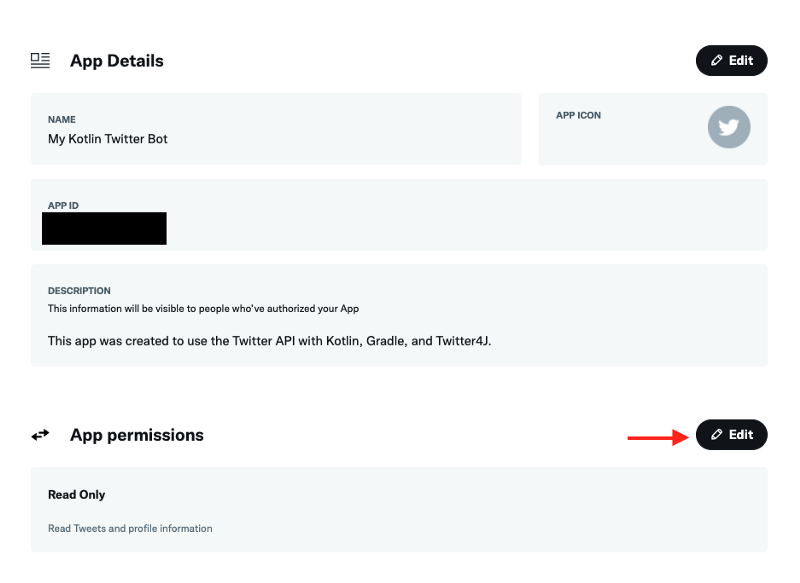Click the APP ID label

pyautogui.click(x=63, y=205)
